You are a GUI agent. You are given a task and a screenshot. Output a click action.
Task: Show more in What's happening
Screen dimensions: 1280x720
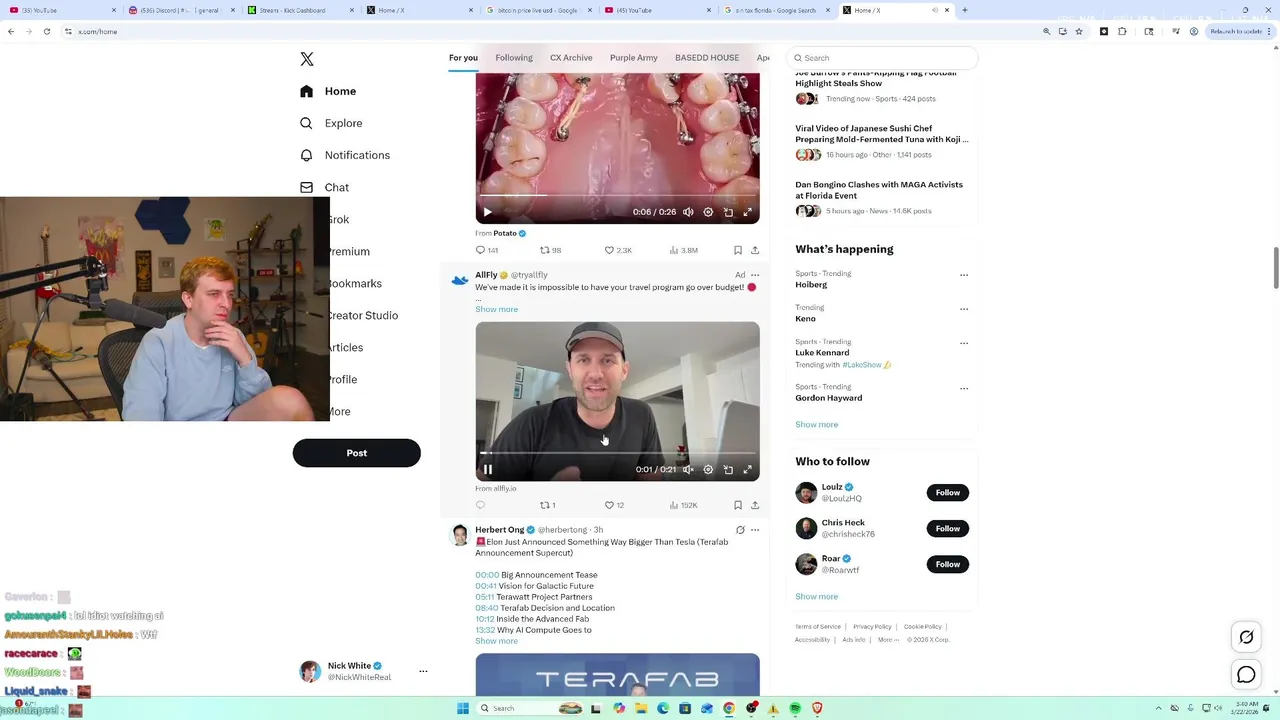click(816, 424)
